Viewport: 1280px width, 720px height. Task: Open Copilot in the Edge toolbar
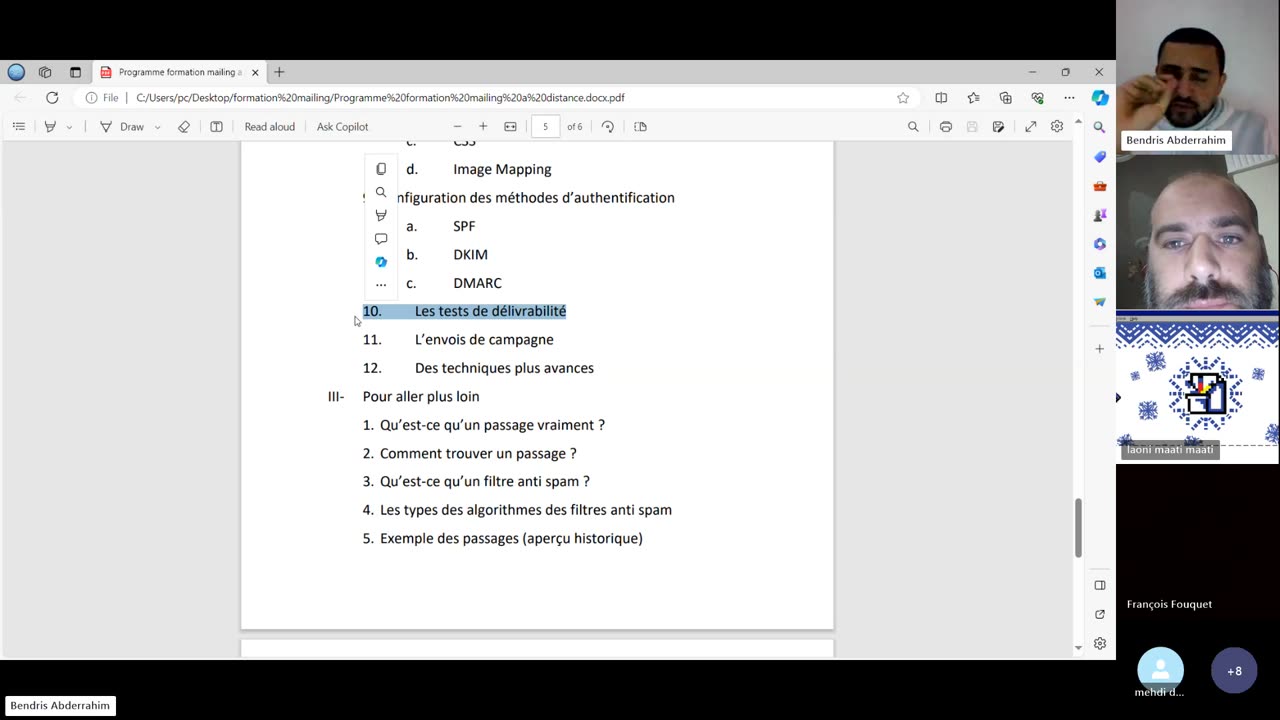click(1100, 98)
